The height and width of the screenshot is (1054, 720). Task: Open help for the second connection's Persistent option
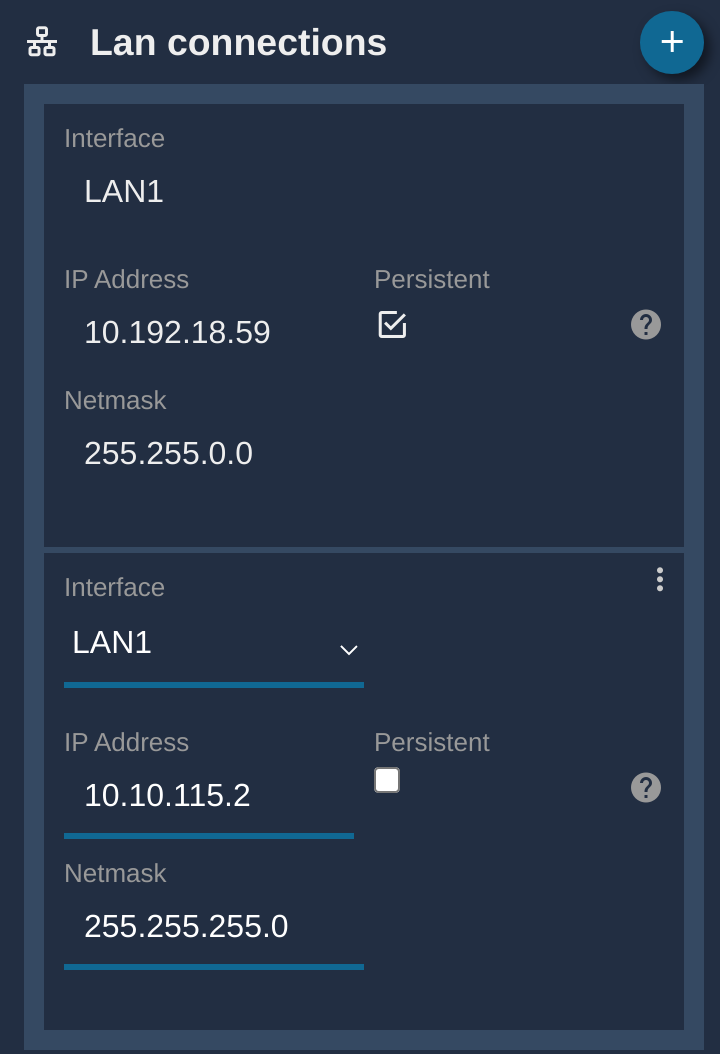[645, 788]
